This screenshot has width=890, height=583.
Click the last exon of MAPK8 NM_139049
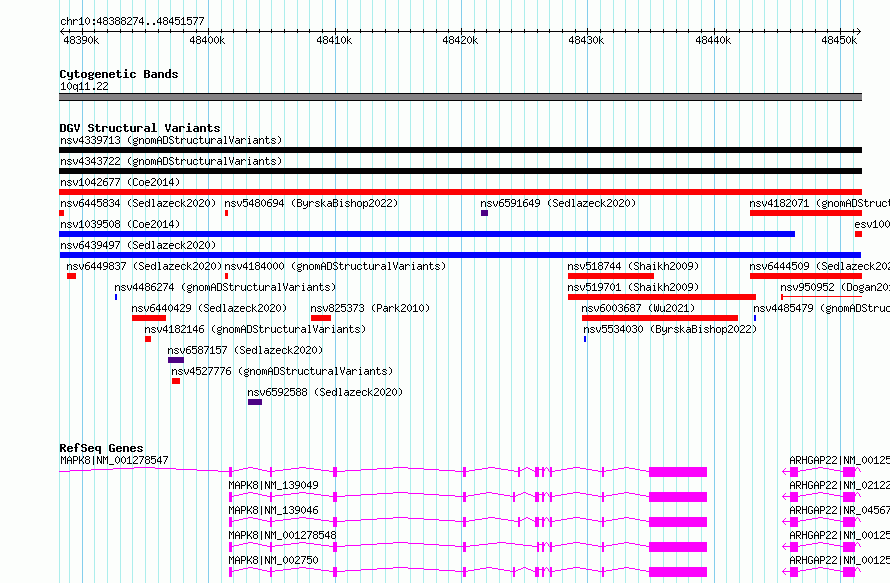pos(678,497)
